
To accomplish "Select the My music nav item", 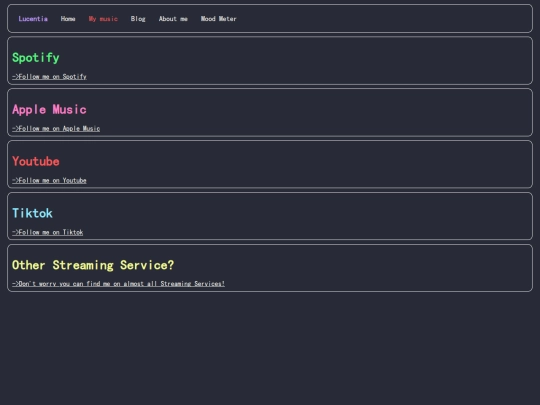I will (103, 19).
